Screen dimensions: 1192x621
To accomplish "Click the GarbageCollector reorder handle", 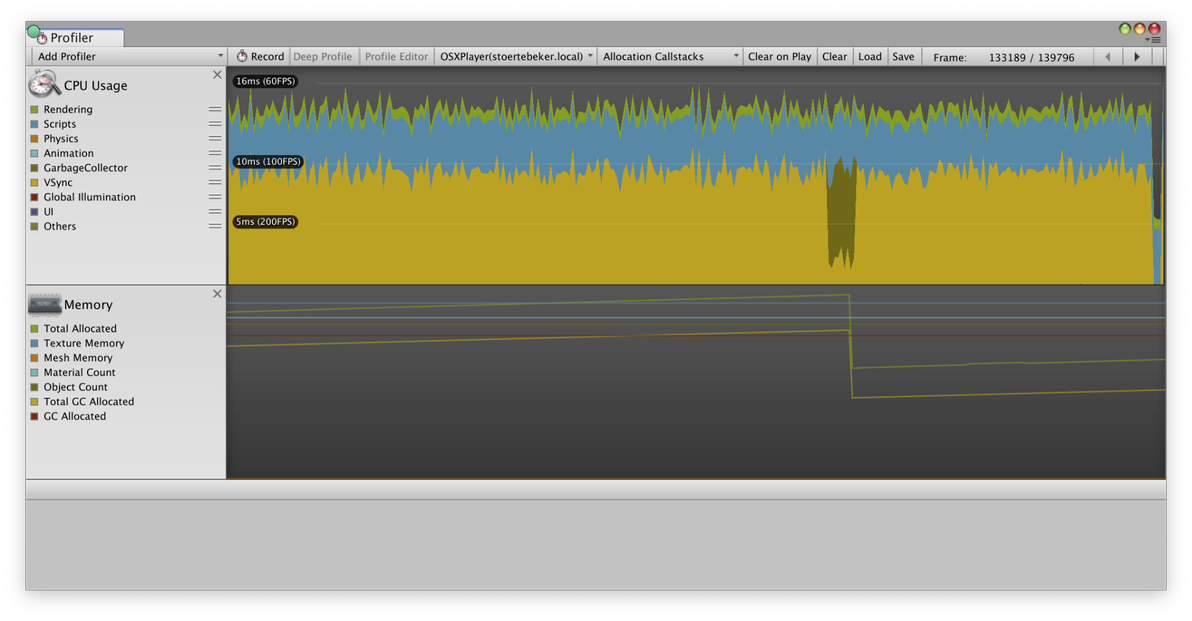I will [x=215, y=168].
